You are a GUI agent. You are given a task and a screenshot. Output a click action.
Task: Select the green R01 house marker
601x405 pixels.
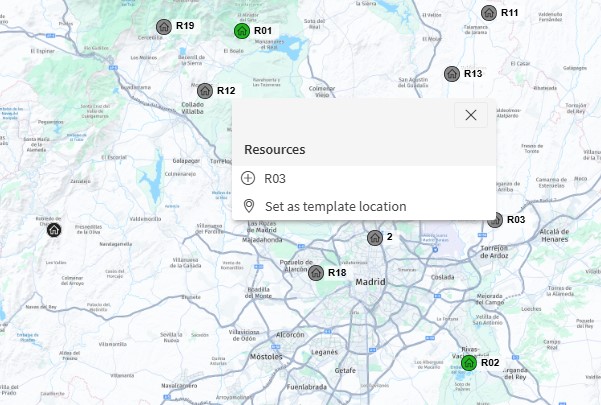click(242, 31)
